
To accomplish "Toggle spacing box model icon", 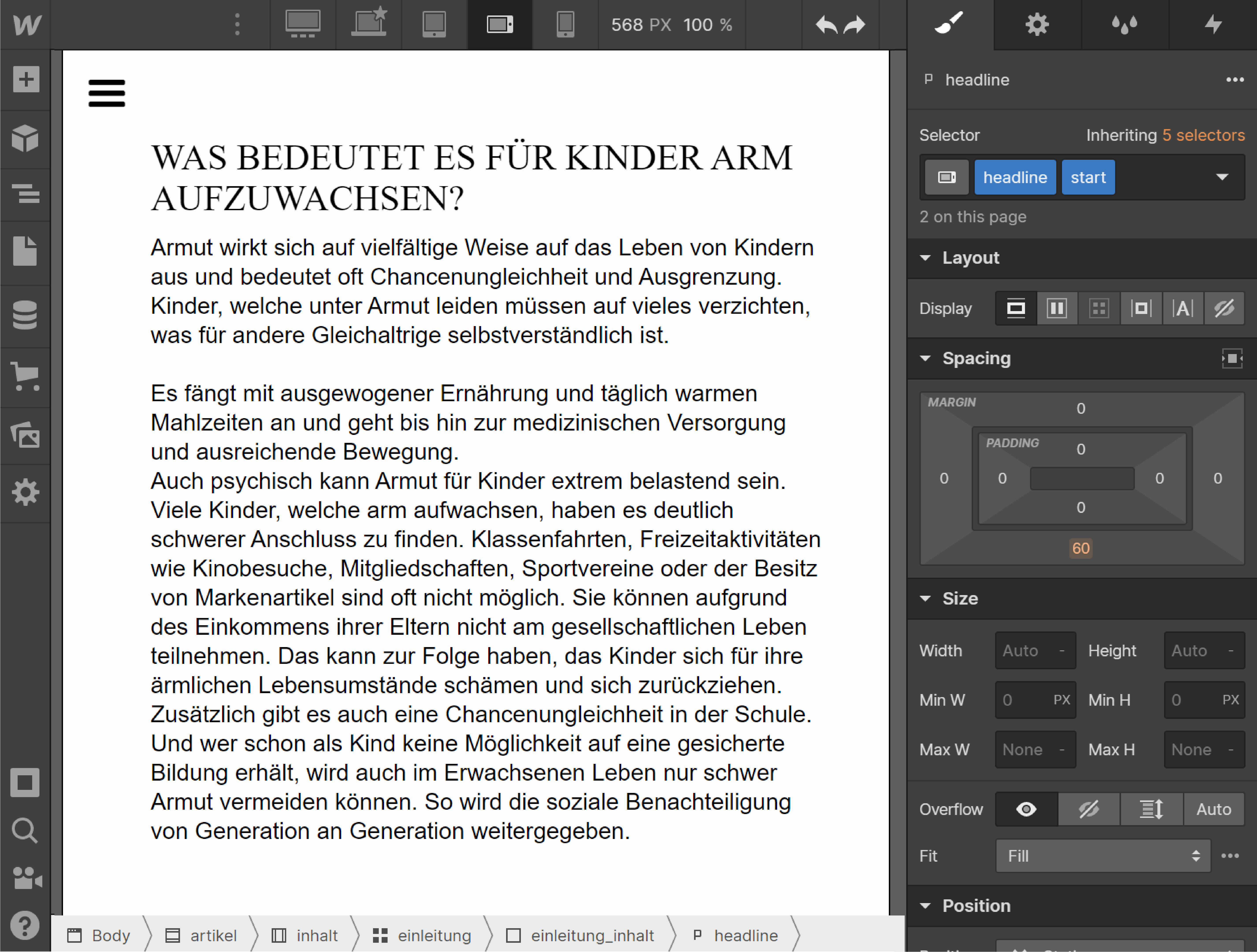I will point(1232,359).
